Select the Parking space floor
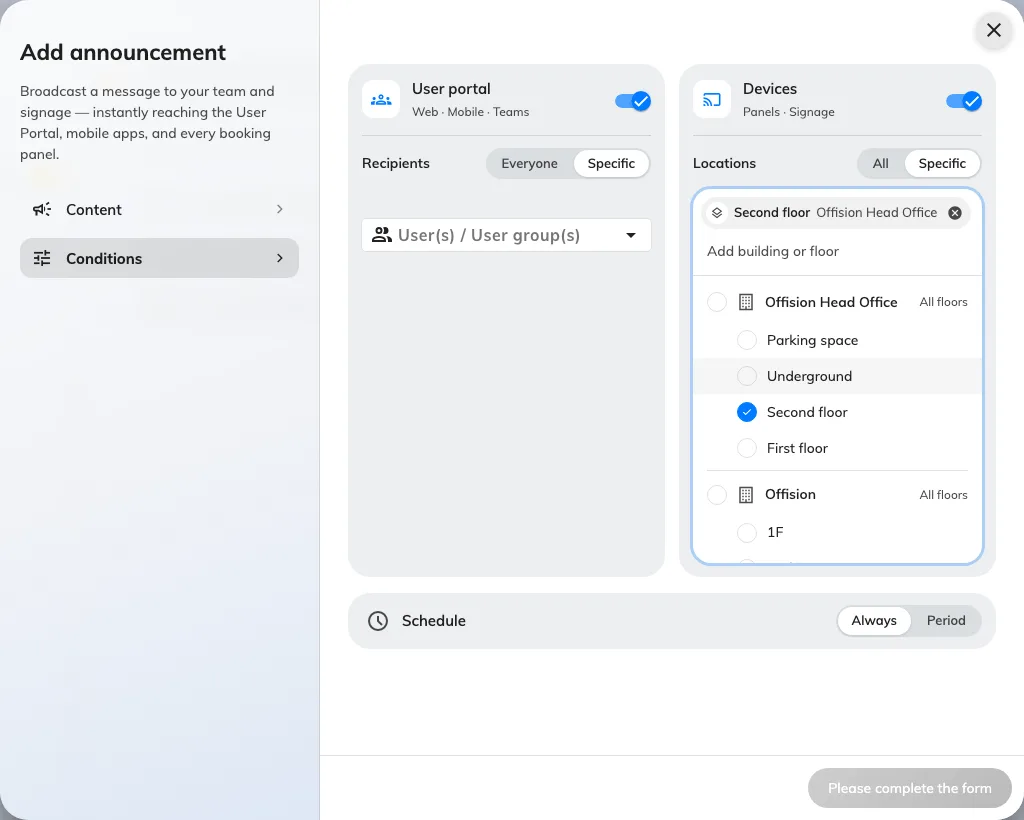1024x820 pixels. [x=747, y=340]
